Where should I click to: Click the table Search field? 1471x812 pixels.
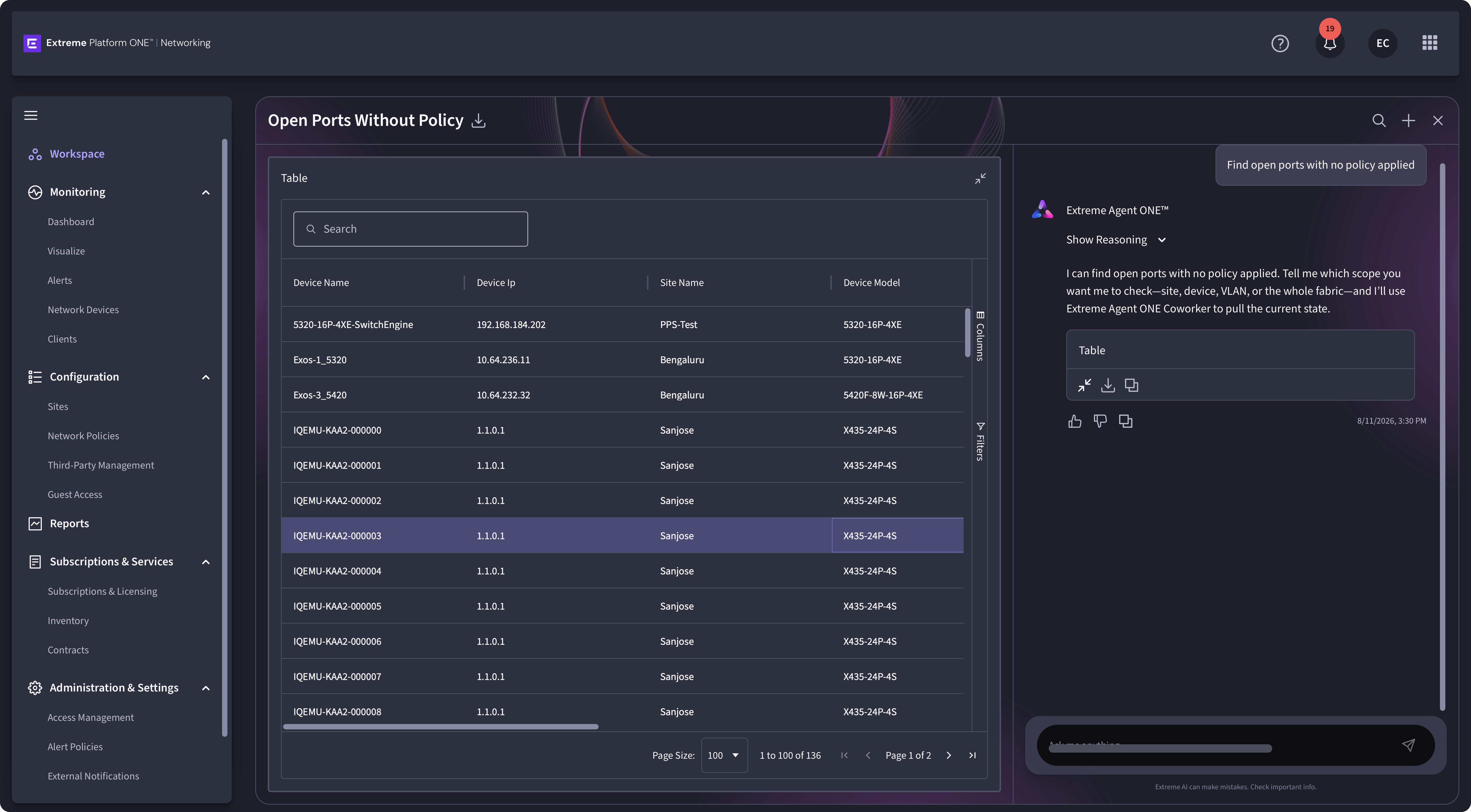pyautogui.click(x=411, y=229)
